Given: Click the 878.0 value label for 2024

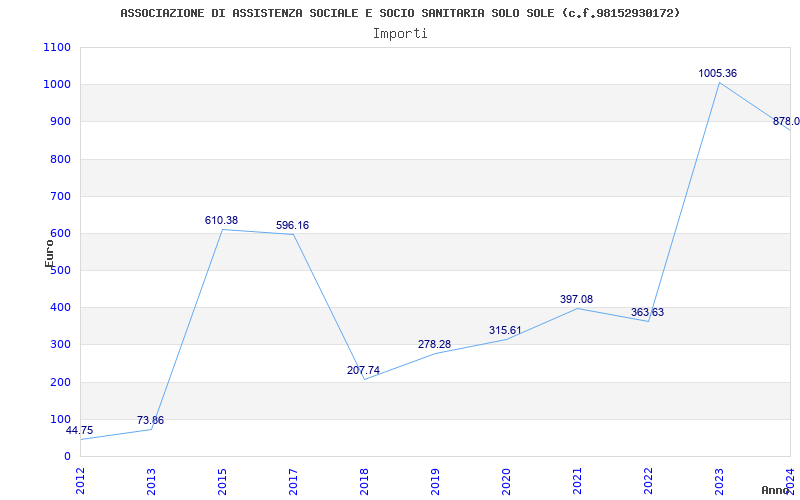Looking at the screenshot, I should point(786,121).
